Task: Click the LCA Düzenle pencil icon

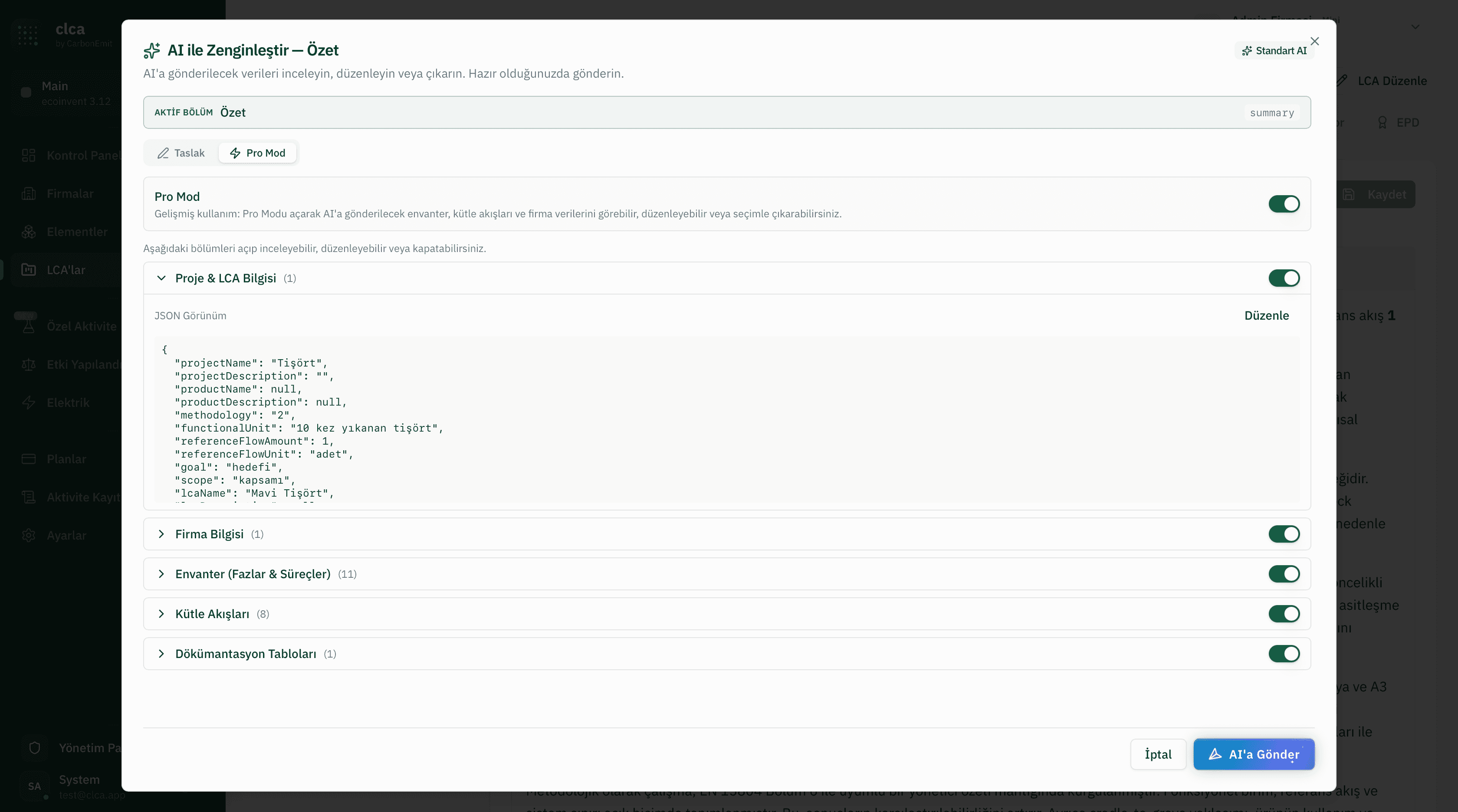Action: click(1342, 80)
